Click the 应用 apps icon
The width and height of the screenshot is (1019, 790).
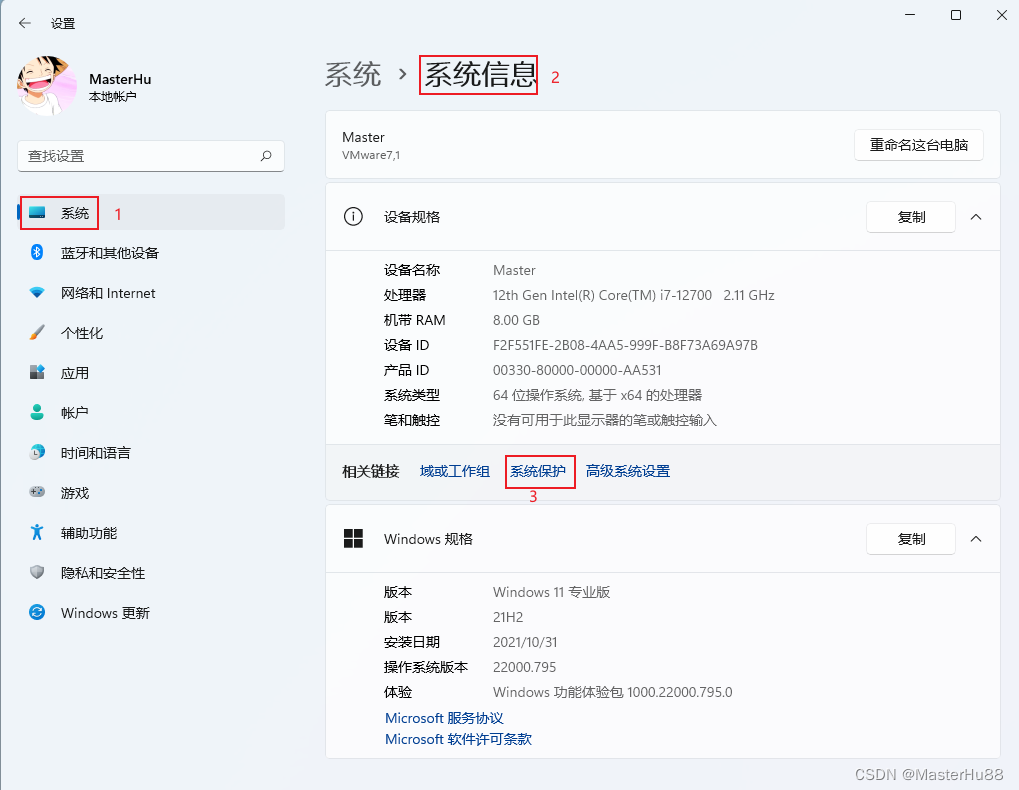pyautogui.click(x=37, y=372)
